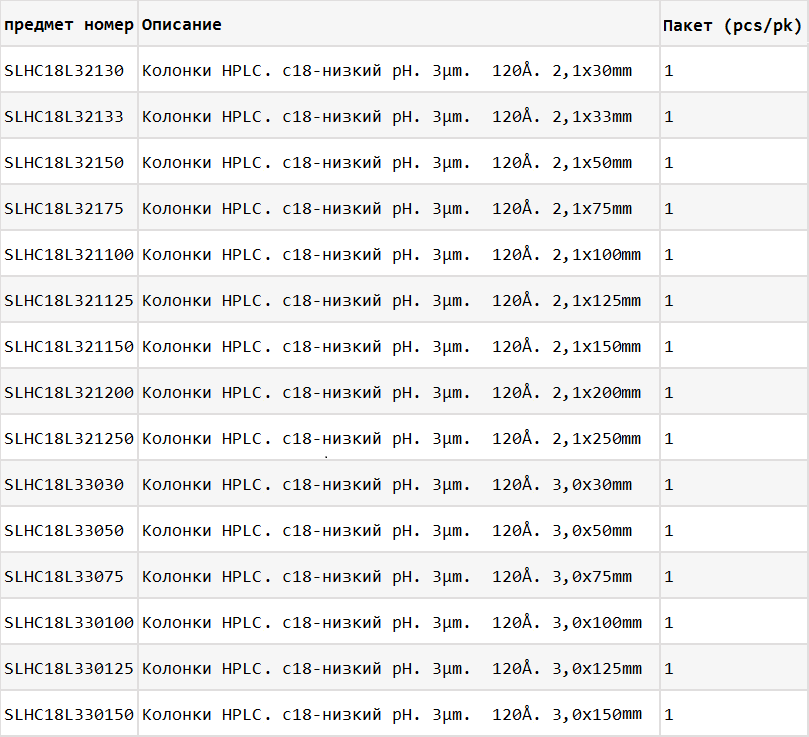The width and height of the screenshot is (809, 737).
Task: Click description ending in 2,1x250mm
Action: (392, 438)
